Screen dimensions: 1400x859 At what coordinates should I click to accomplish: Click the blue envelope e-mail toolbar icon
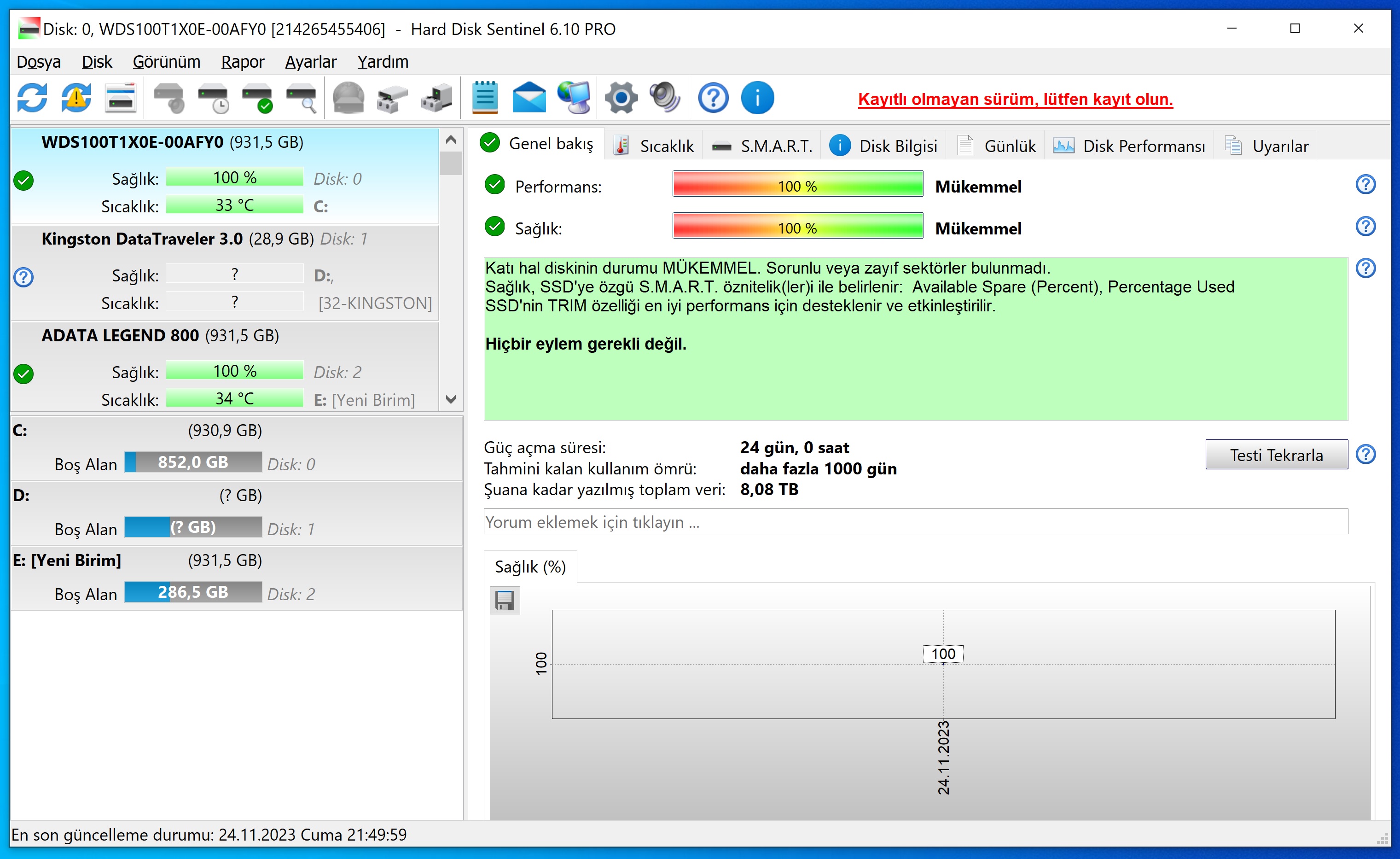pyautogui.click(x=529, y=99)
